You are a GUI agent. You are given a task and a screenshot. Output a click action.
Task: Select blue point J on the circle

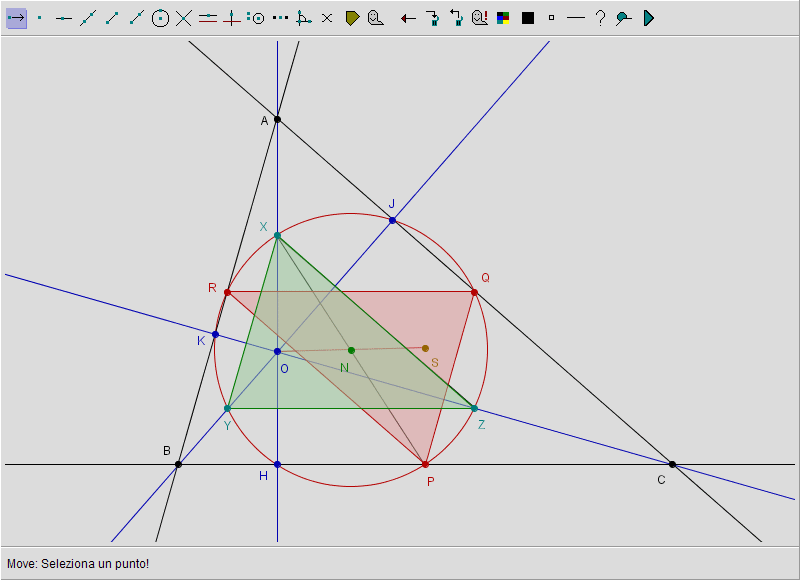392,220
